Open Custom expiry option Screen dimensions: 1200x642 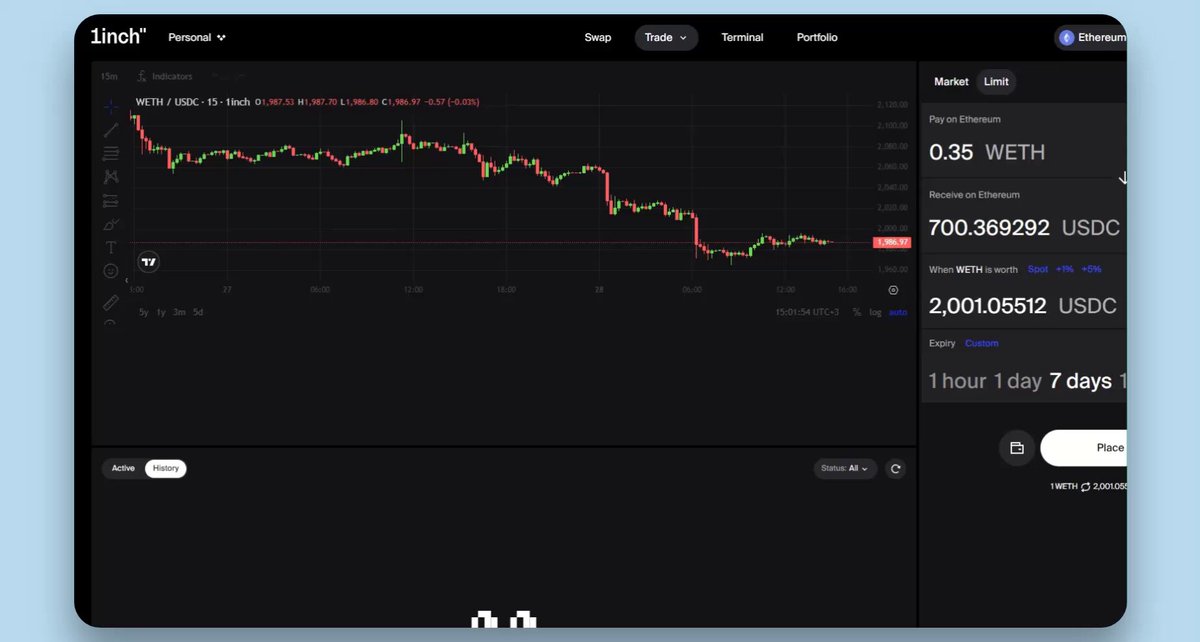click(x=981, y=343)
